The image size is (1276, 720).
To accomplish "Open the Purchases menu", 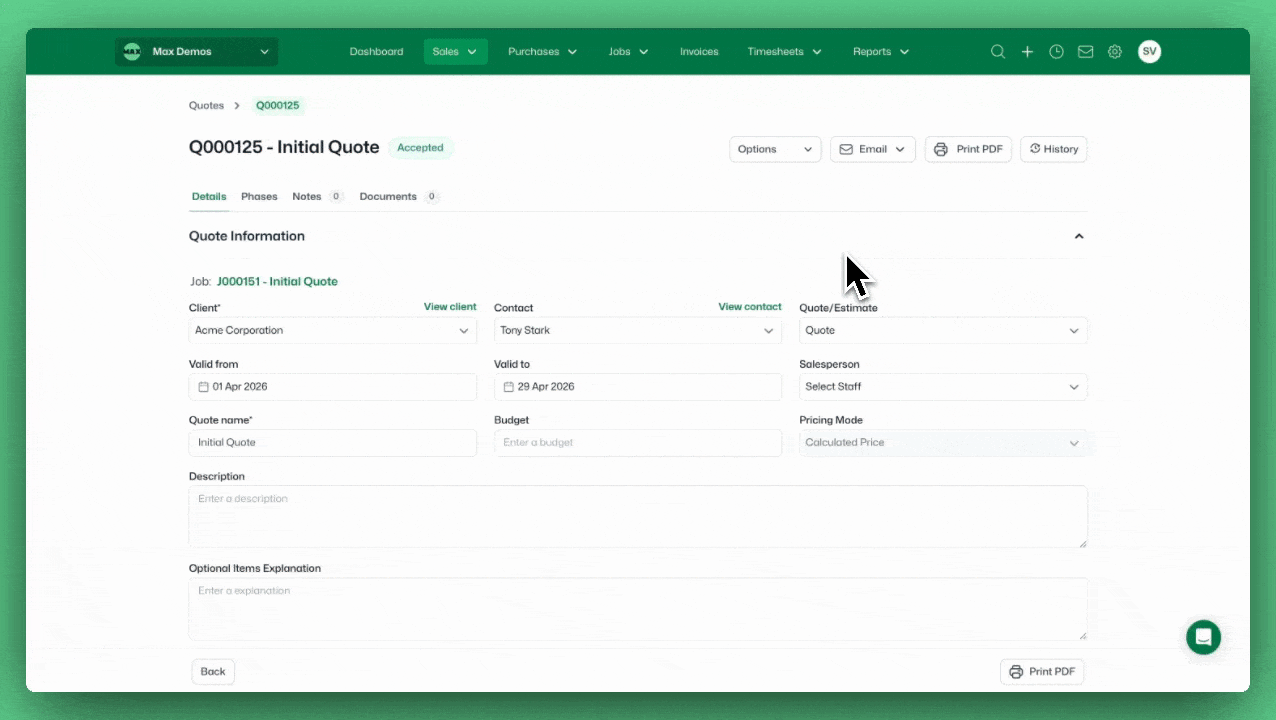I will tap(542, 52).
